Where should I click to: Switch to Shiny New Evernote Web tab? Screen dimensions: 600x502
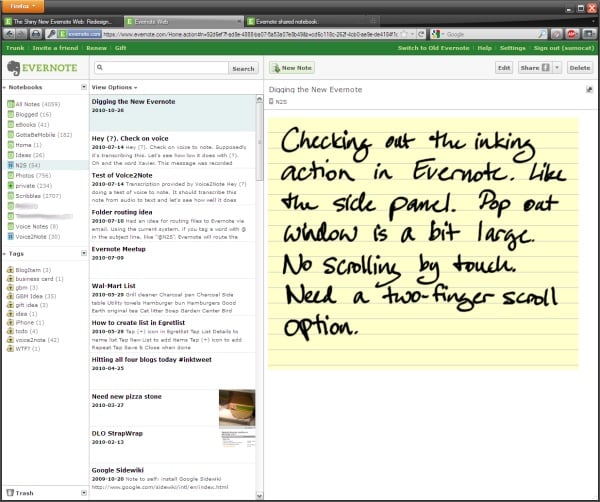[62, 21]
